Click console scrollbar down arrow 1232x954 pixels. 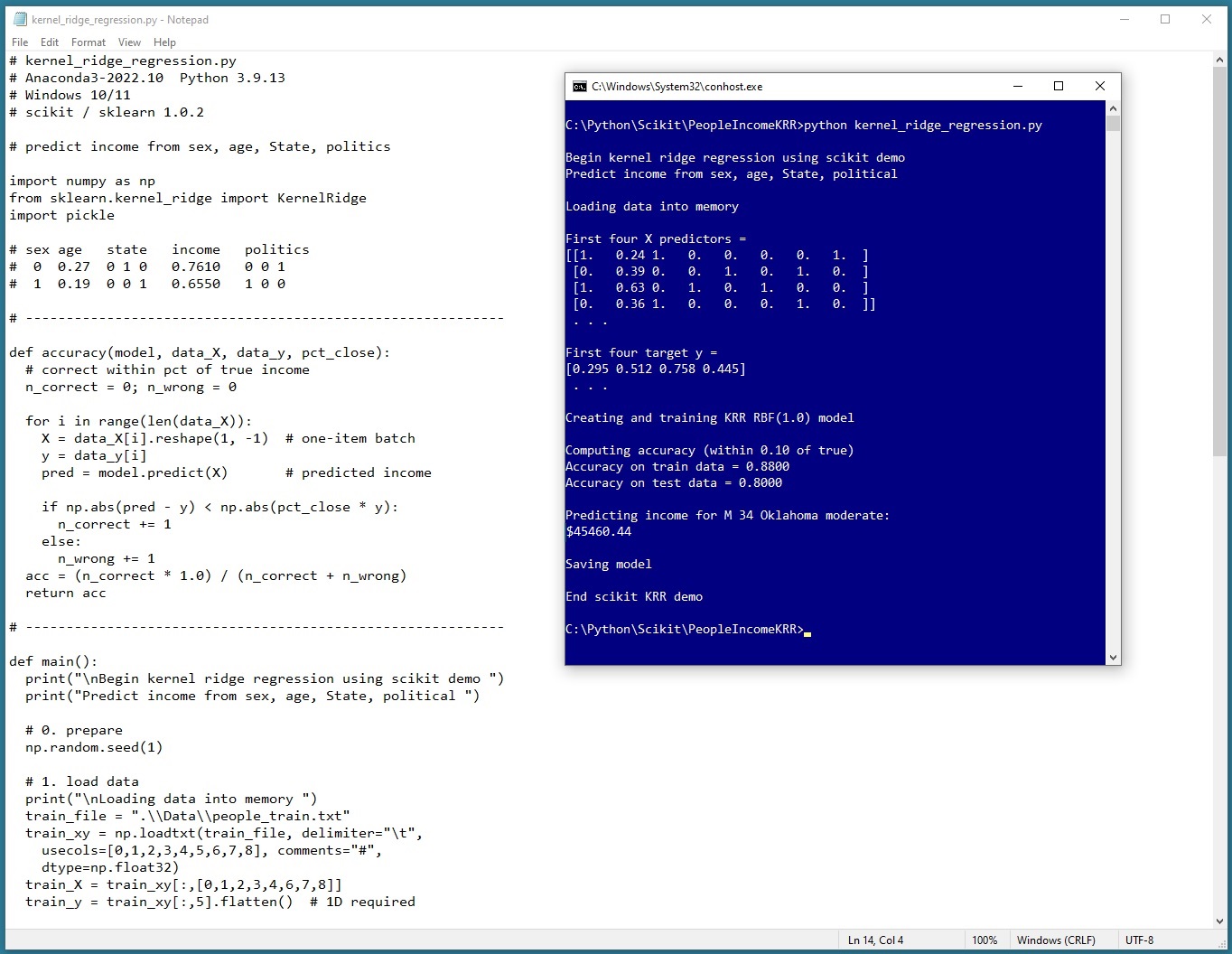point(1113,658)
